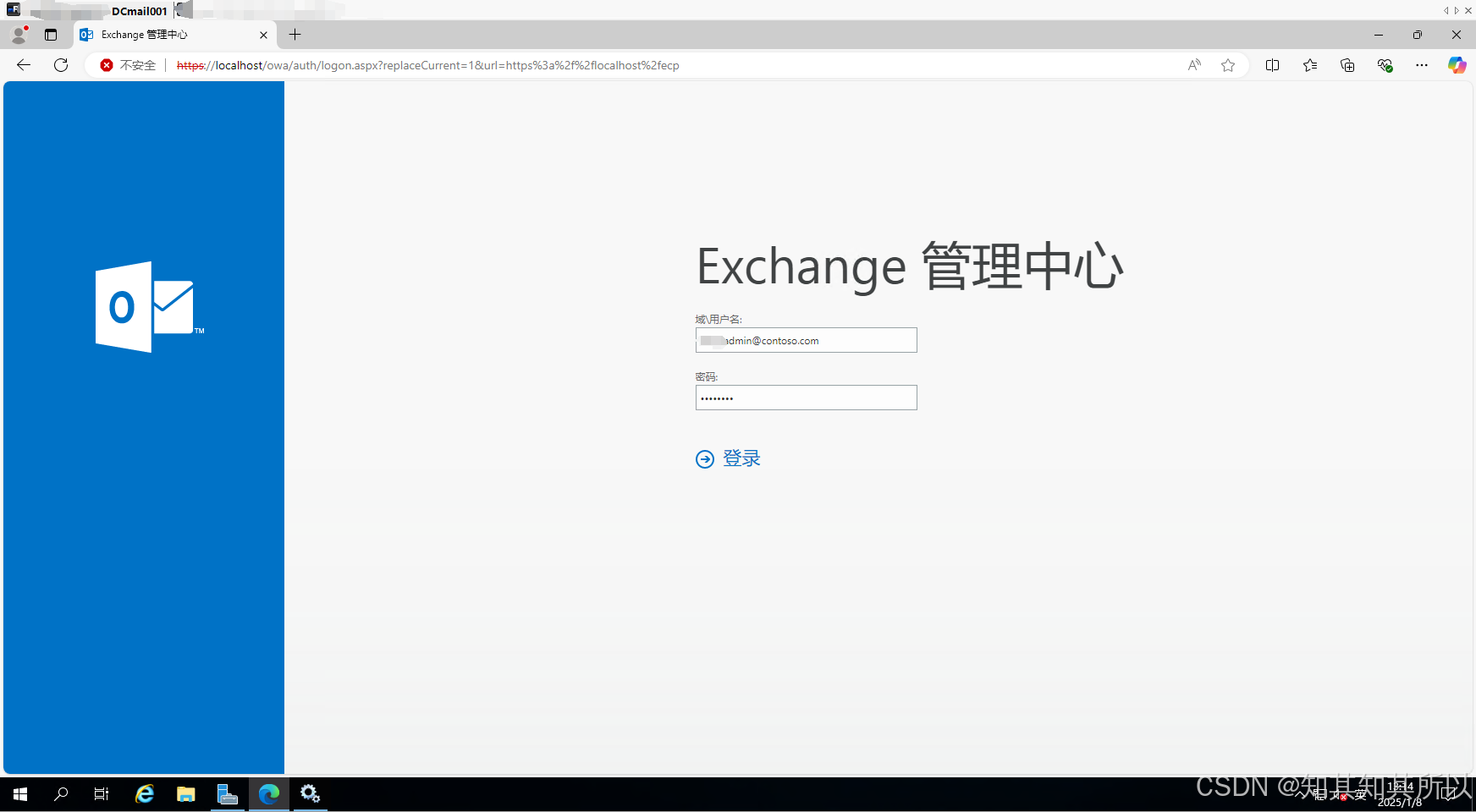This screenshot has width=1476, height=812.
Task: Open Server Manager from taskbar
Action: tap(227, 794)
